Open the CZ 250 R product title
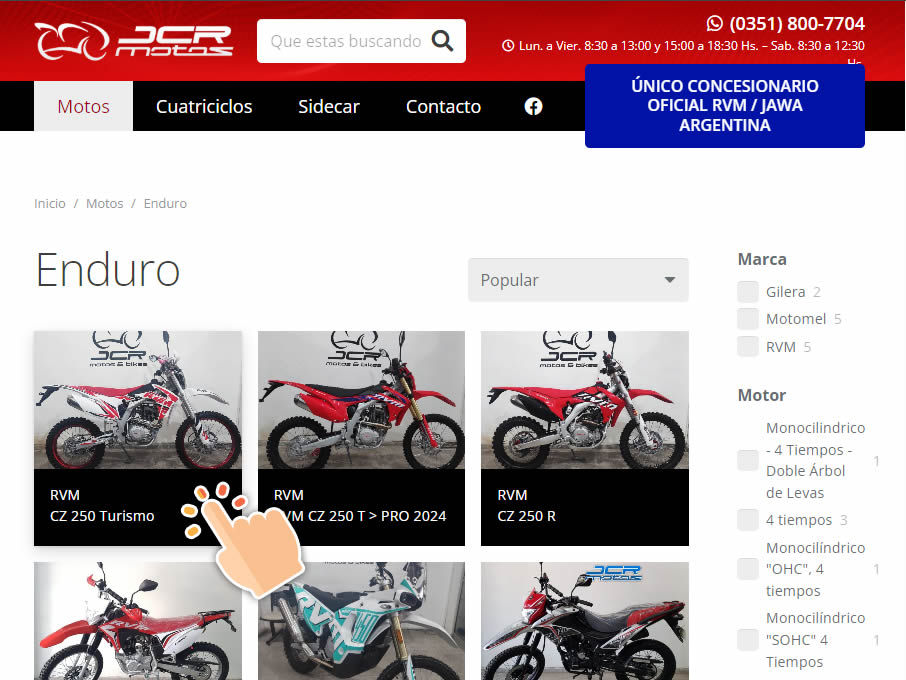The height and width of the screenshot is (680, 906). tap(526, 516)
